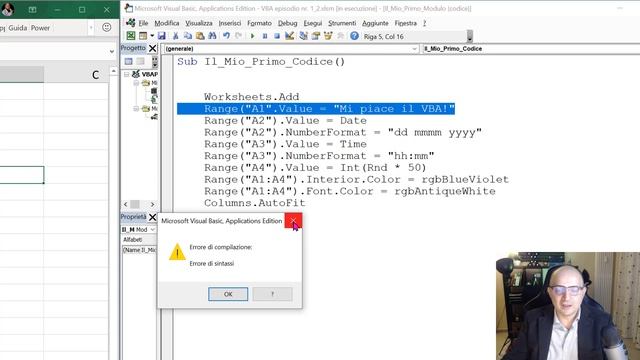This screenshot has height=360, width=640.
Task: Select column C header in Excel
Action: tap(76, 75)
